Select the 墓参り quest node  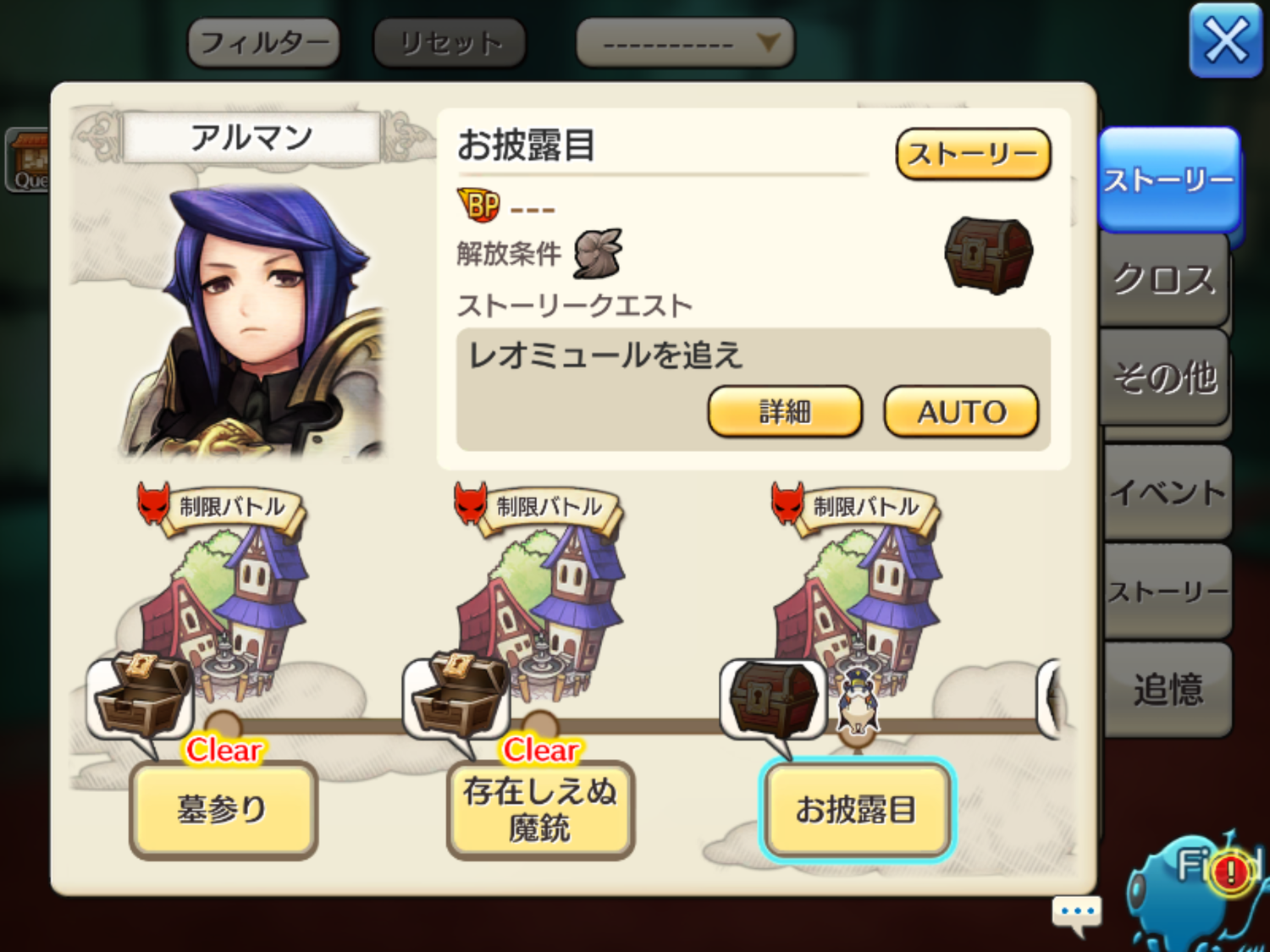[x=223, y=810]
